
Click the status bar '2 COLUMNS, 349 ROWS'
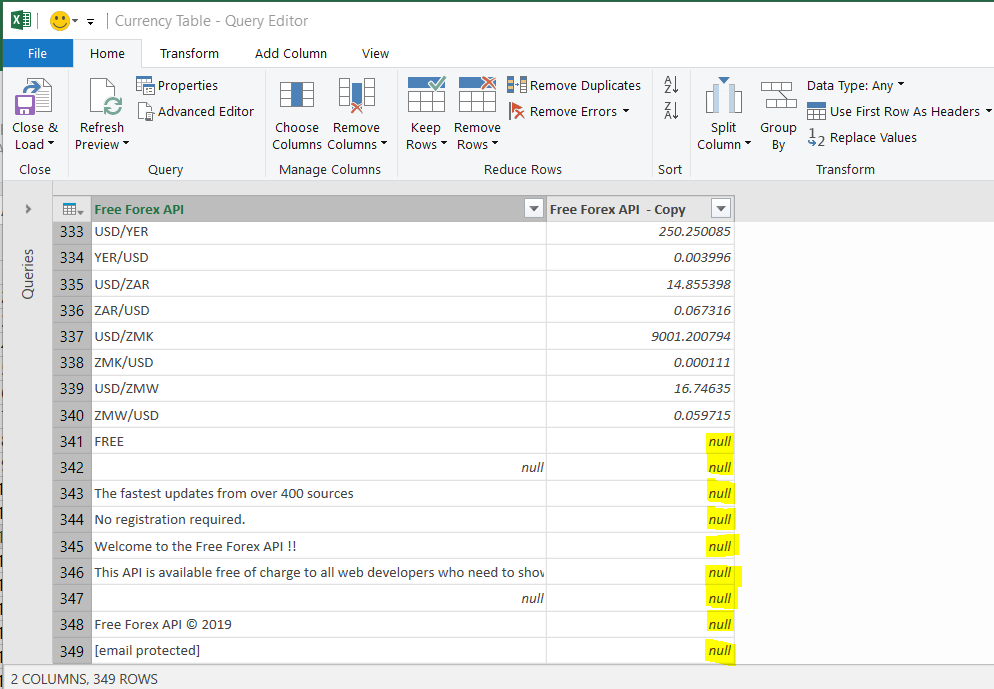[84, 679]
